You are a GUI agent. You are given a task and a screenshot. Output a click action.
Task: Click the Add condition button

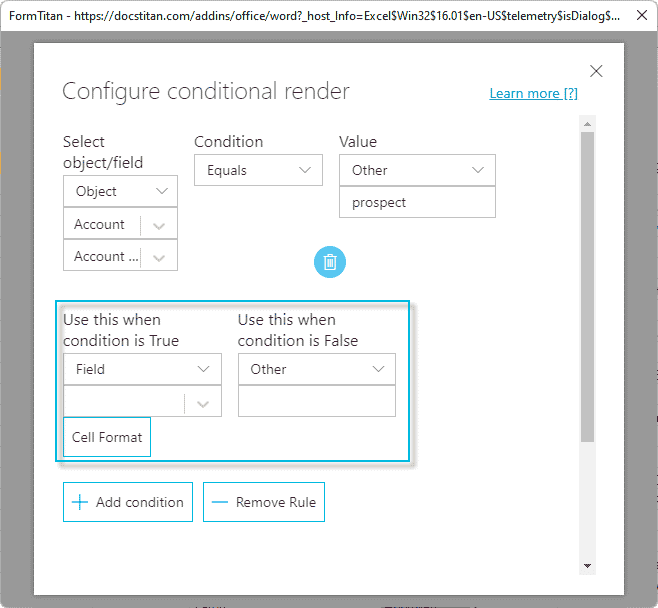coord(127,502)
